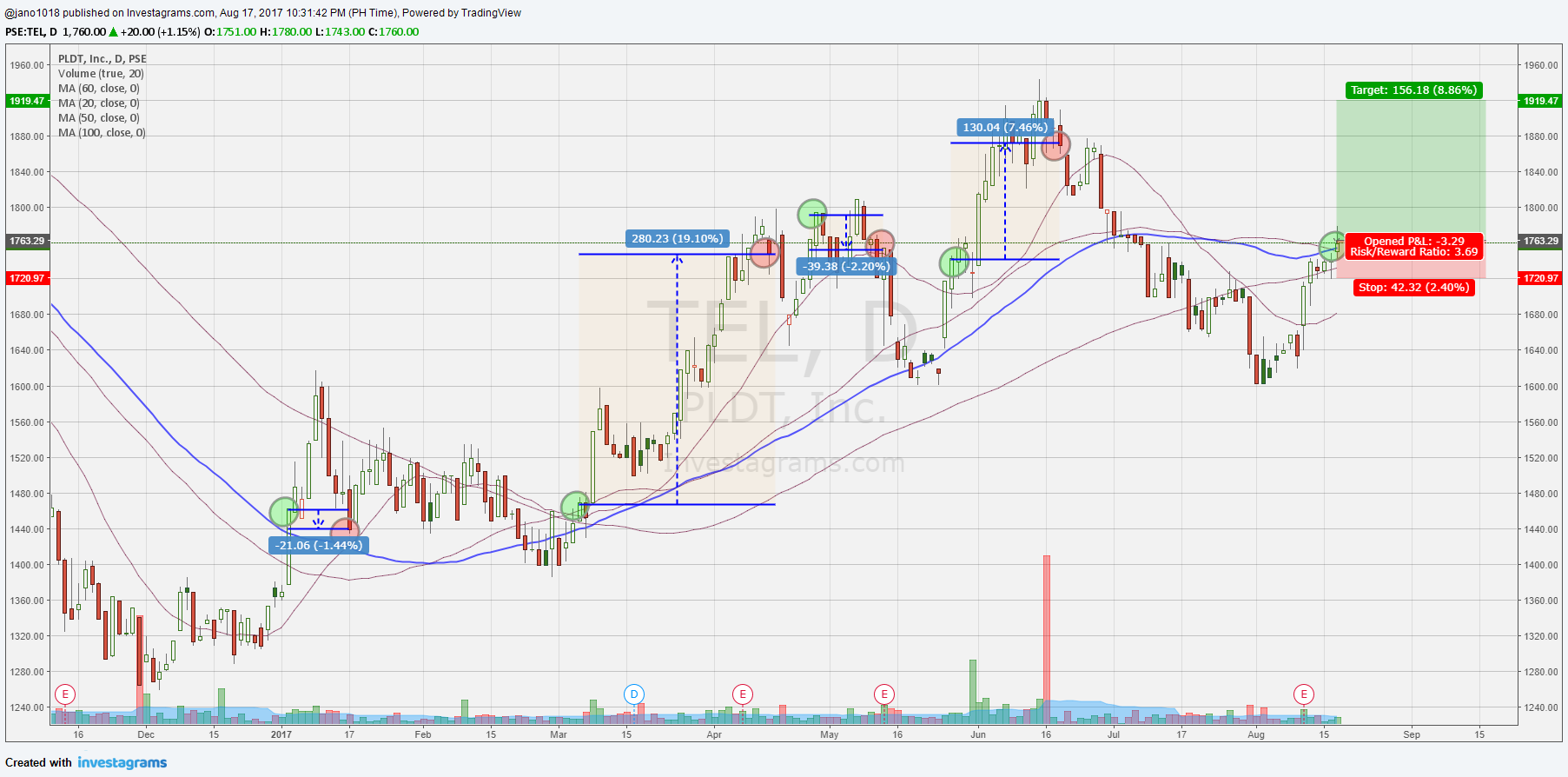
Task: Click the Stop: 42.32 (2.40%) label
Action: tap(1413, 288)
